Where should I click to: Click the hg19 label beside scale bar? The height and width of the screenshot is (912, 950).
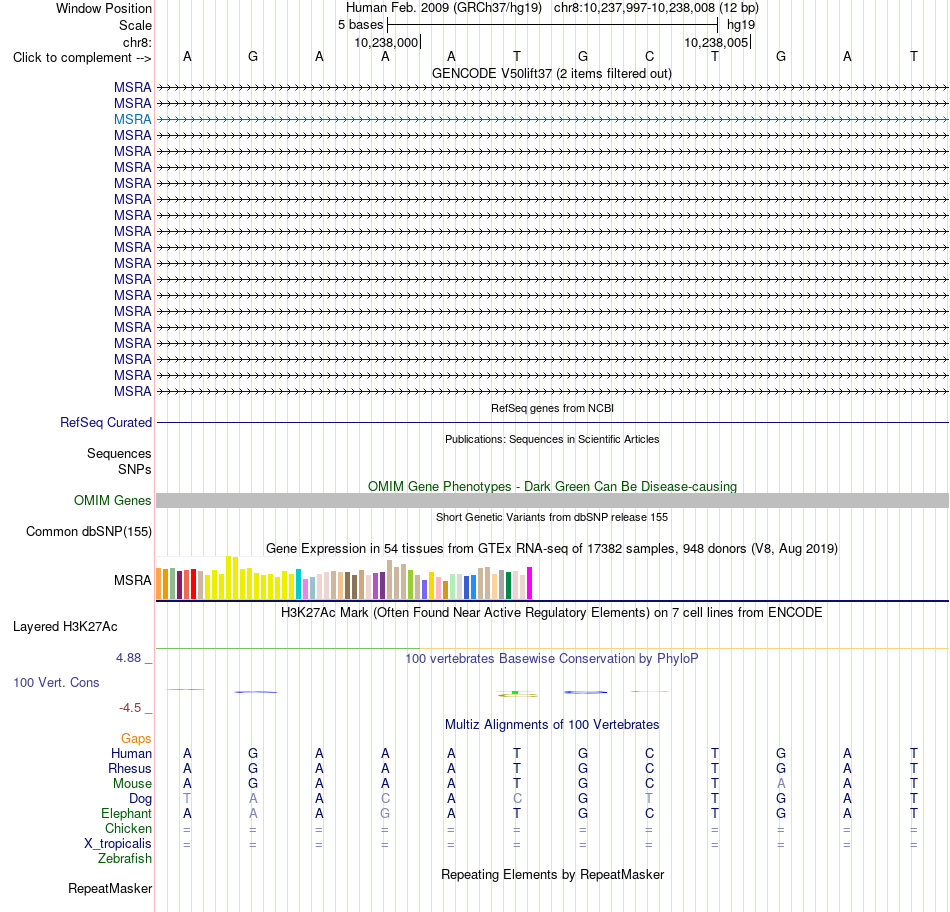click(x=741, y=25)
